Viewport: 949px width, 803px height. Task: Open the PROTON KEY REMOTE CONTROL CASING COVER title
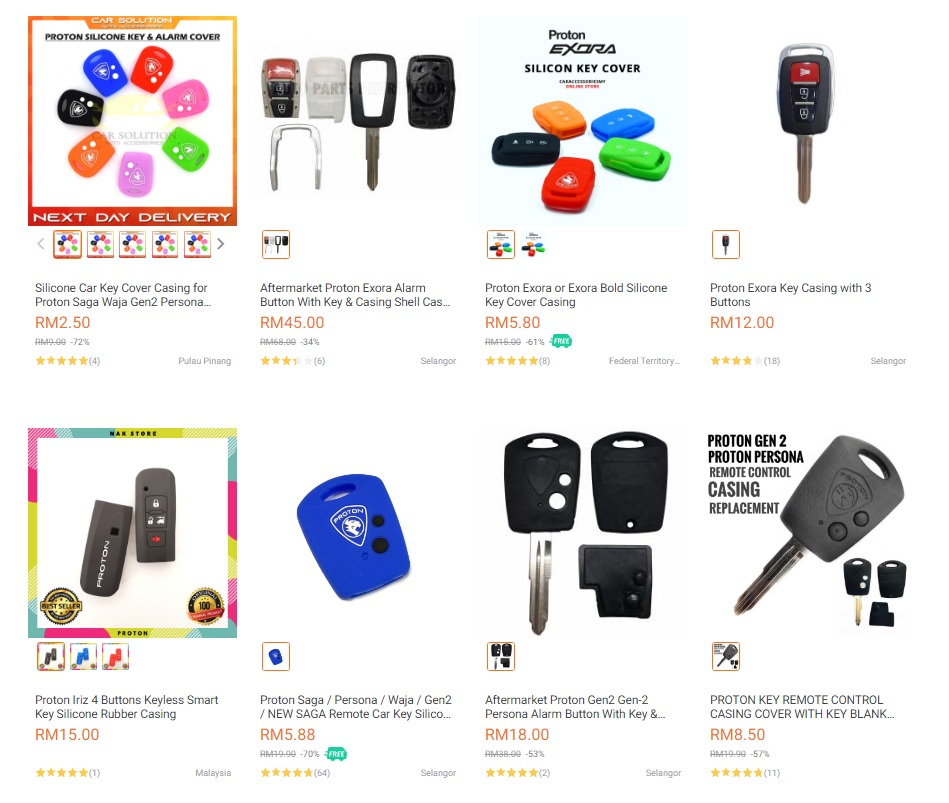802,707
